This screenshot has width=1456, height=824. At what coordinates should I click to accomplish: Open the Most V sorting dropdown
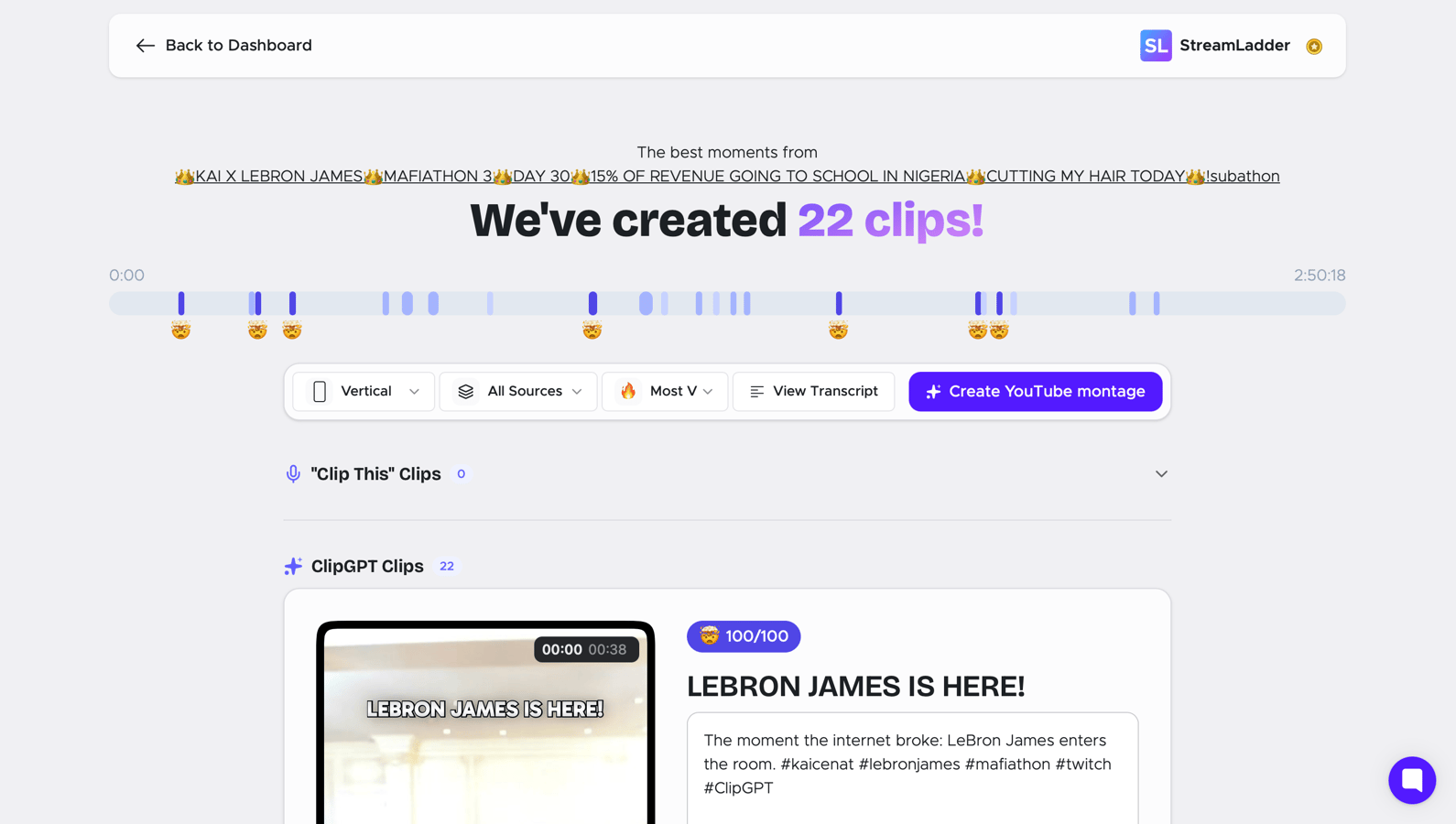point(665,392)
